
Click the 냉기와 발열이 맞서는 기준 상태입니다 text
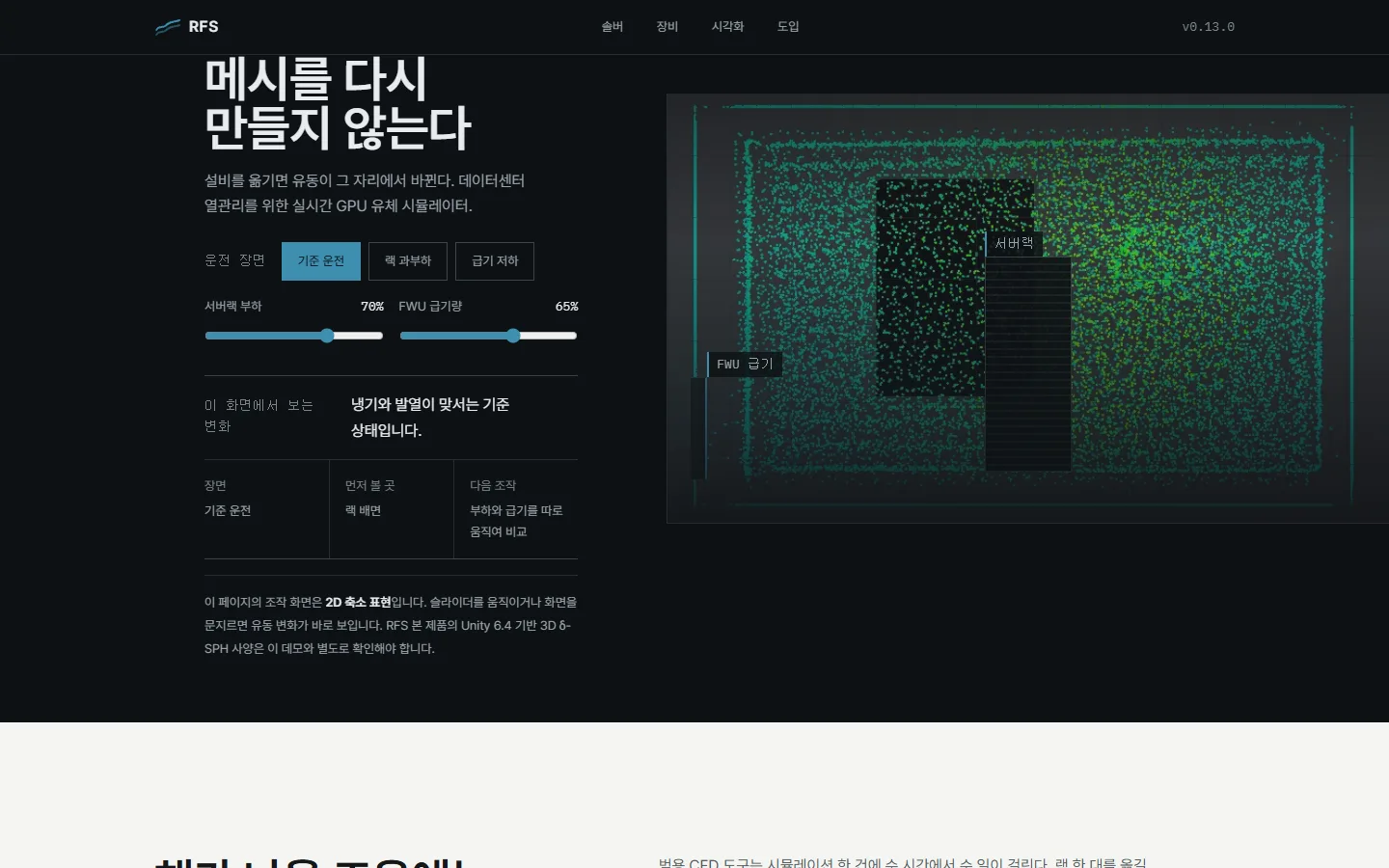430,418
